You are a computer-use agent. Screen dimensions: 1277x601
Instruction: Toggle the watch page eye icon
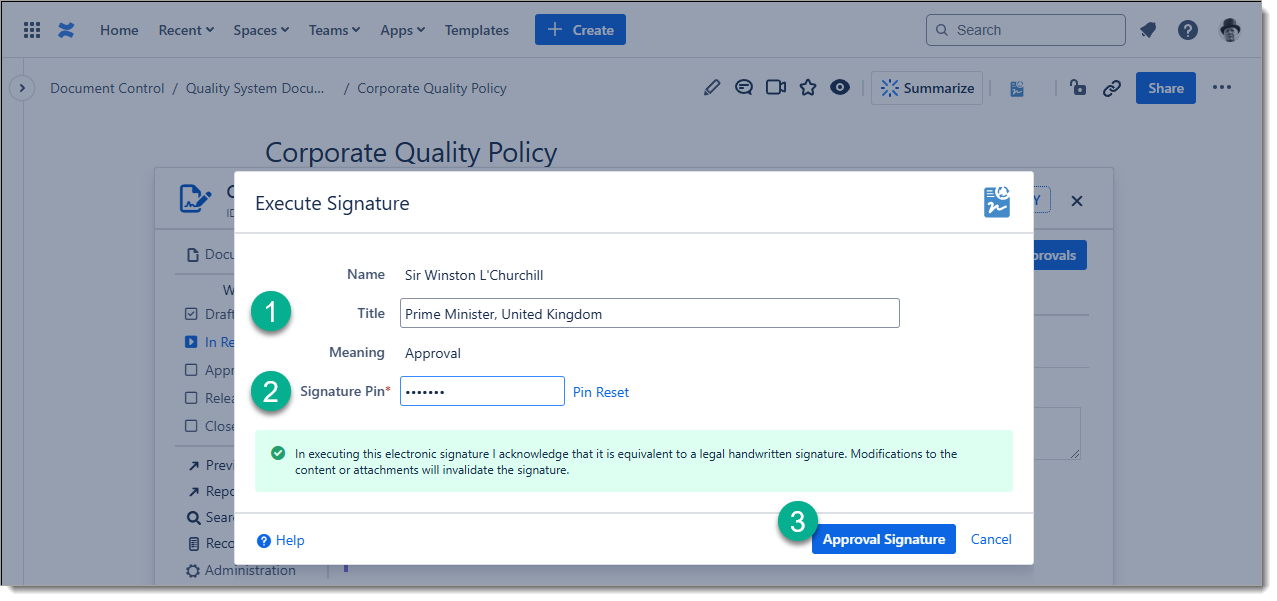tap(840, 88)
